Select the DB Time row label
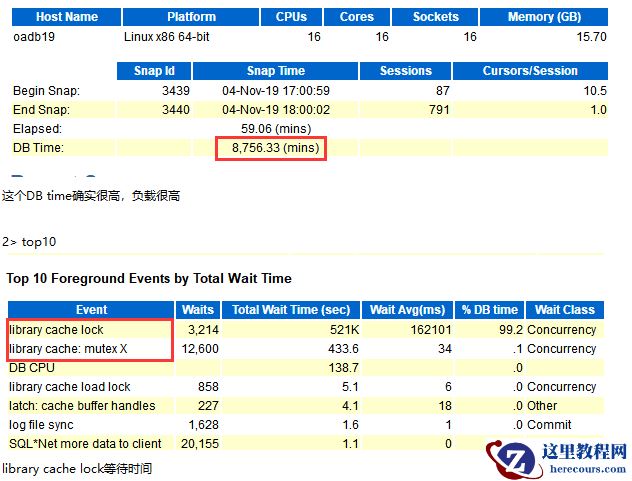Image resolution: width=632 pixels, height=481 pixels. [x=38, y=148]
